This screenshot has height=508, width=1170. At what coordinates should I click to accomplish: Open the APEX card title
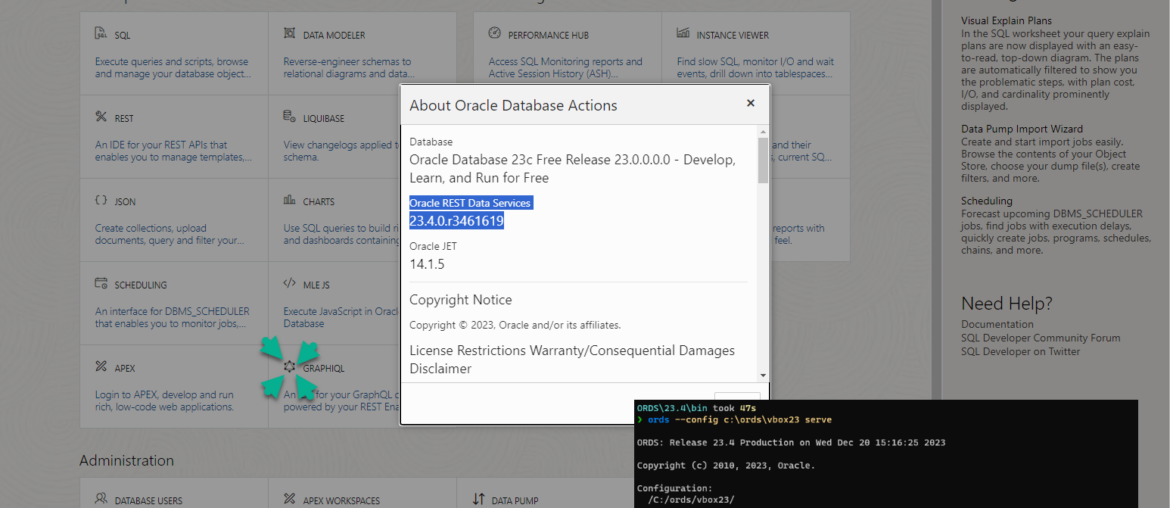125,369
